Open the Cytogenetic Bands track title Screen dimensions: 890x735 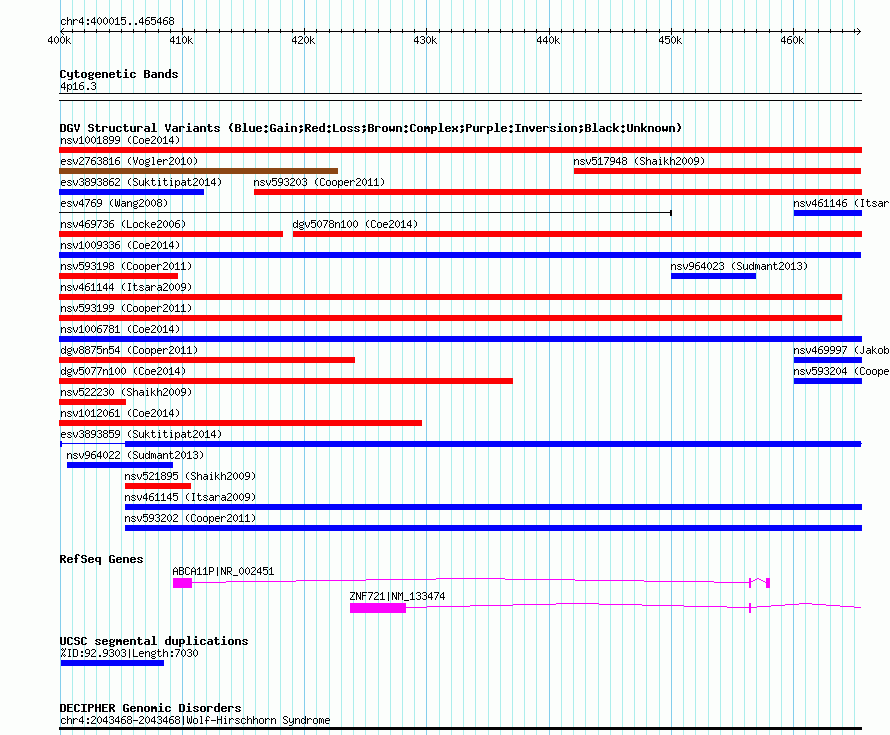tap(119, 74)
